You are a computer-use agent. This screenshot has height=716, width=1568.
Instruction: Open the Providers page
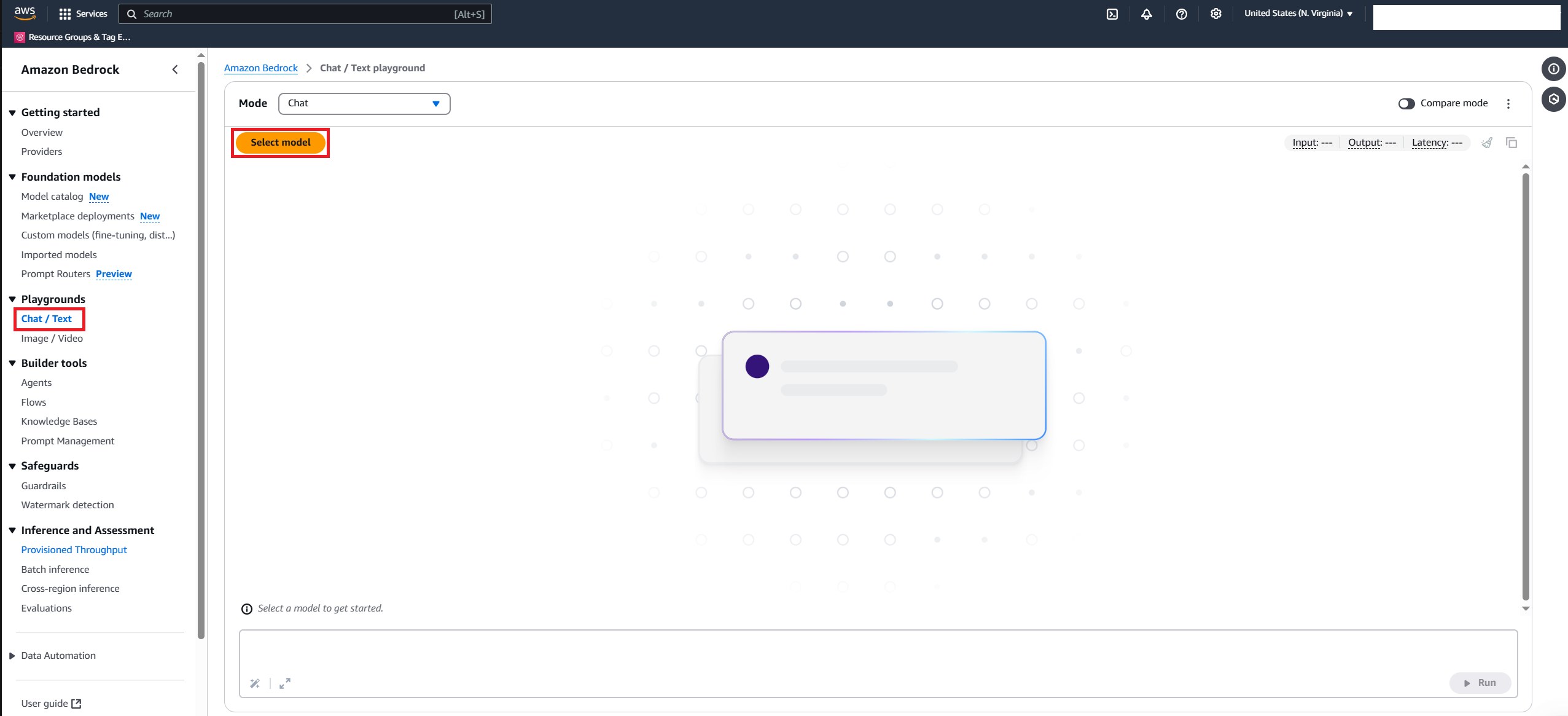(x=42, y=151)
